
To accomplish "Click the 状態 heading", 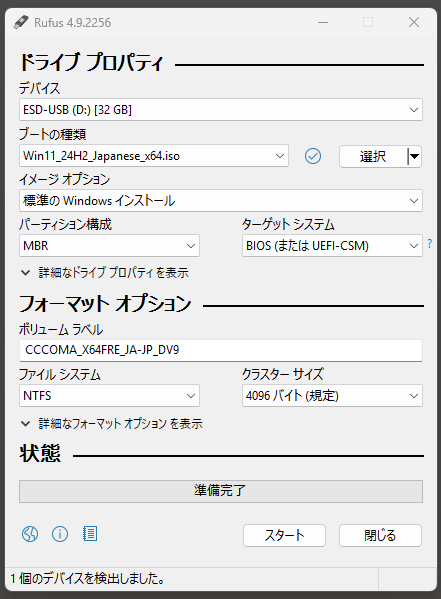I will (x=40, y=453).
